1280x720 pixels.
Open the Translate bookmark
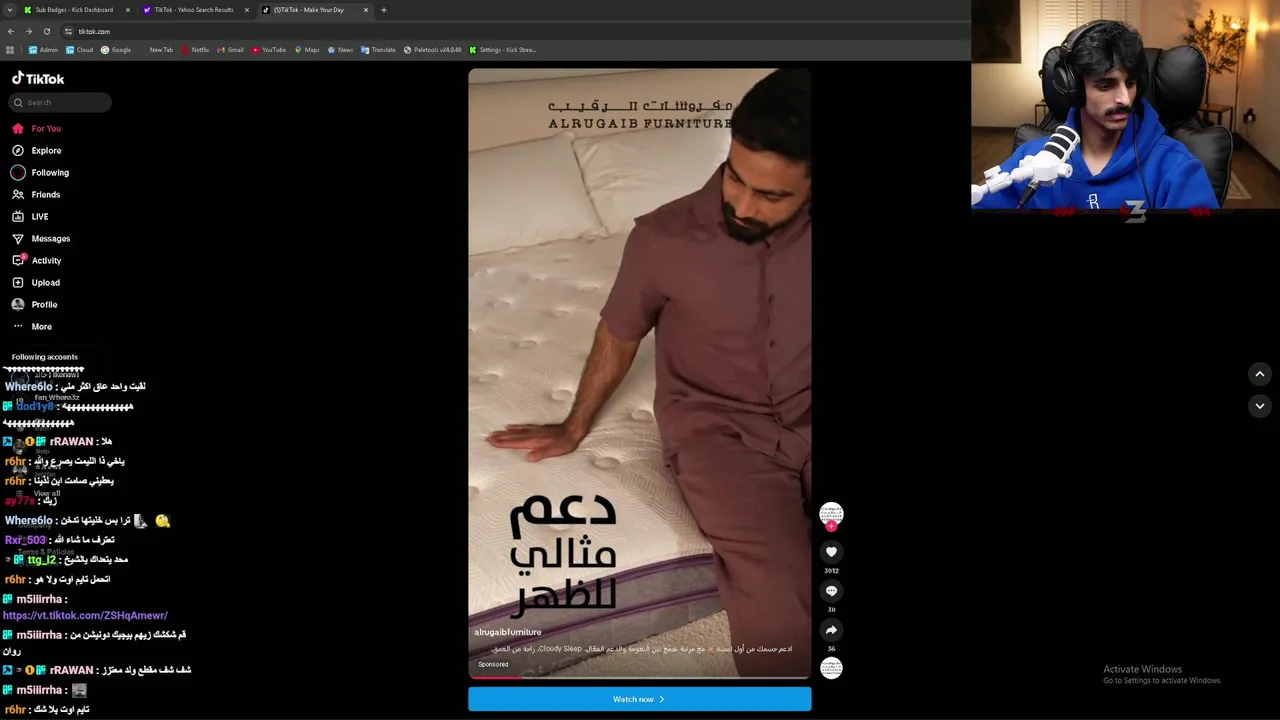[378, 50]
